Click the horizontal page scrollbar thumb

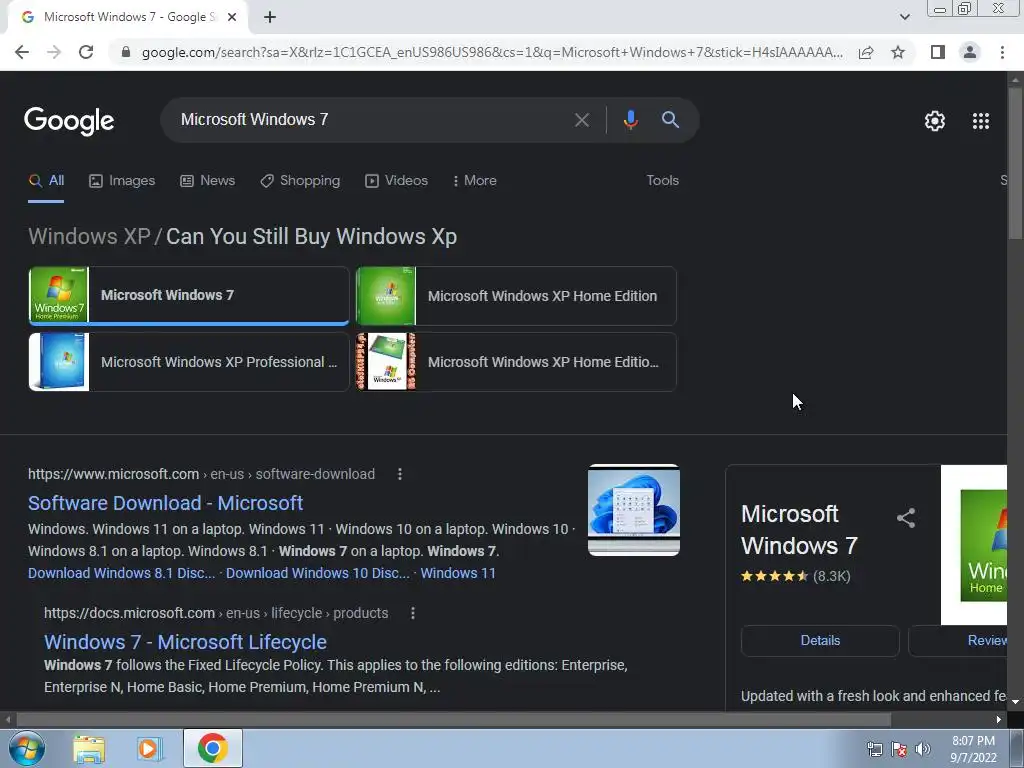point(454,720)
